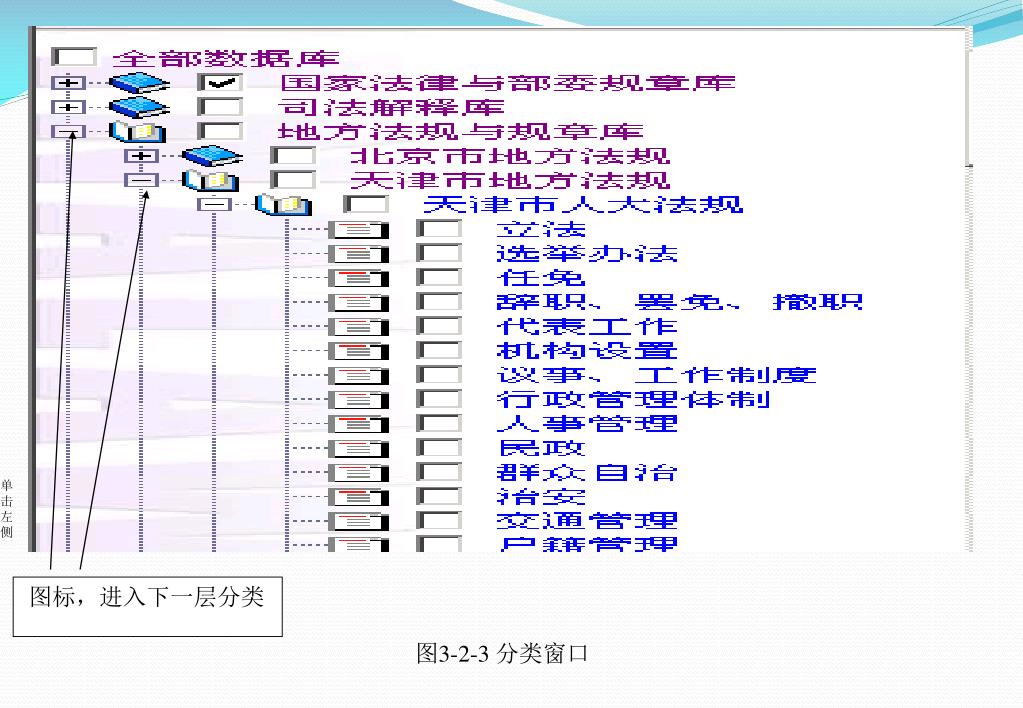
Task: Select the 辞职、罢免、撤职 tree item
Action: point(679,302)
